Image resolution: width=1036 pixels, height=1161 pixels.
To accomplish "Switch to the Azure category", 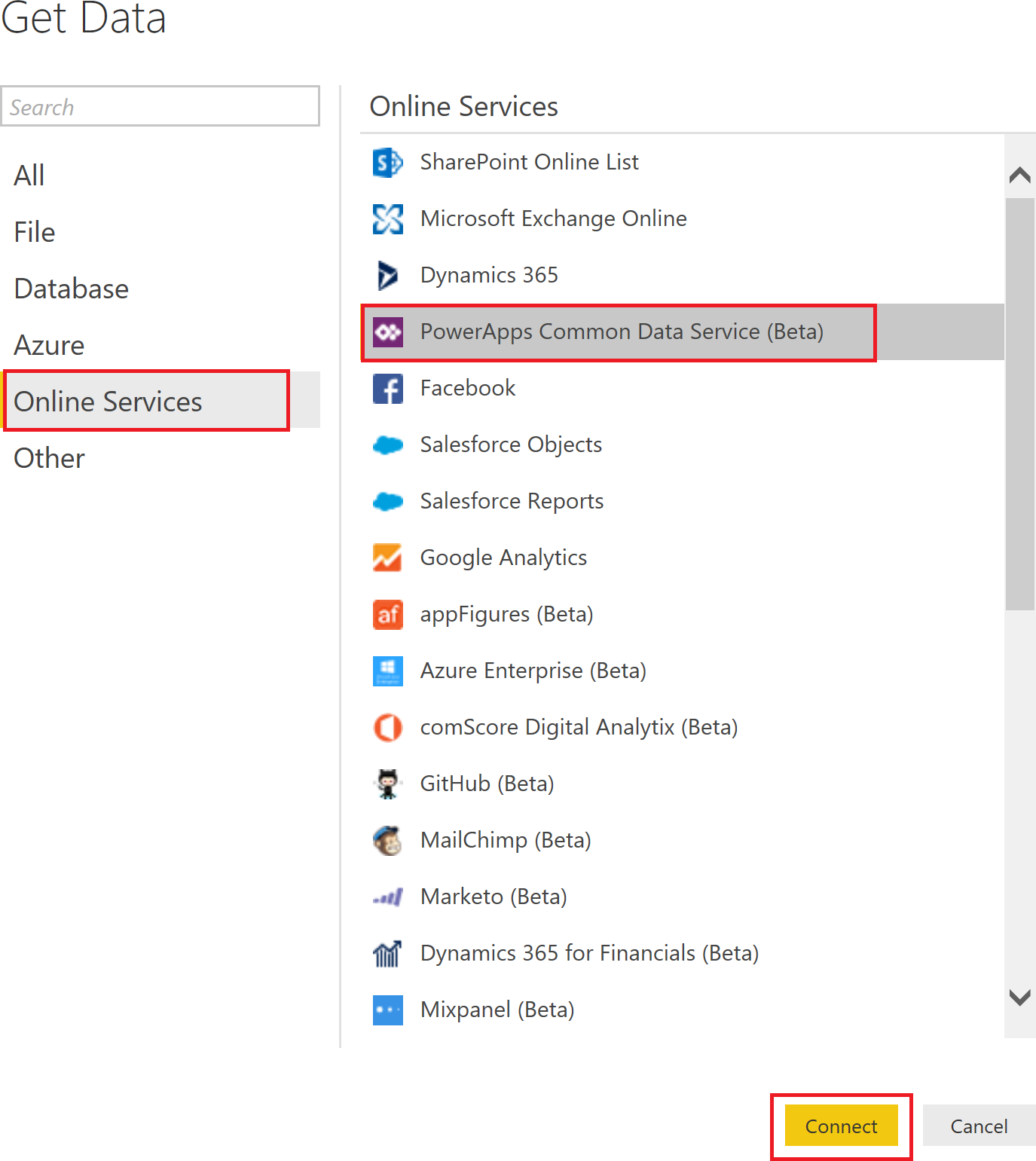I will coord(160,345).
